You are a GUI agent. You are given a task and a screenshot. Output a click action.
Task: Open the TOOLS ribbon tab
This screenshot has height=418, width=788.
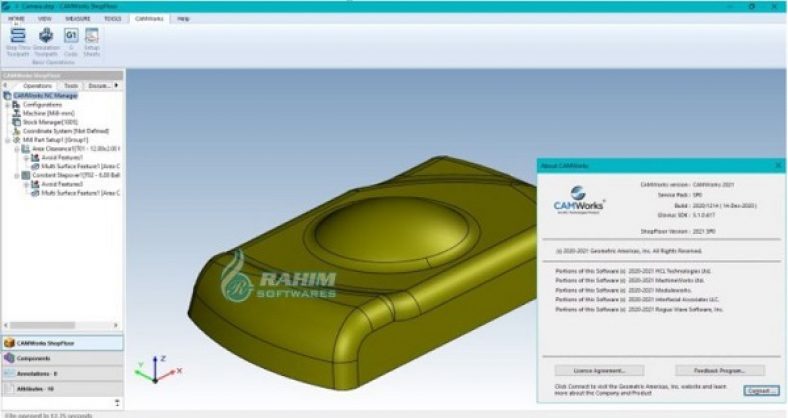tap(113, 19)
